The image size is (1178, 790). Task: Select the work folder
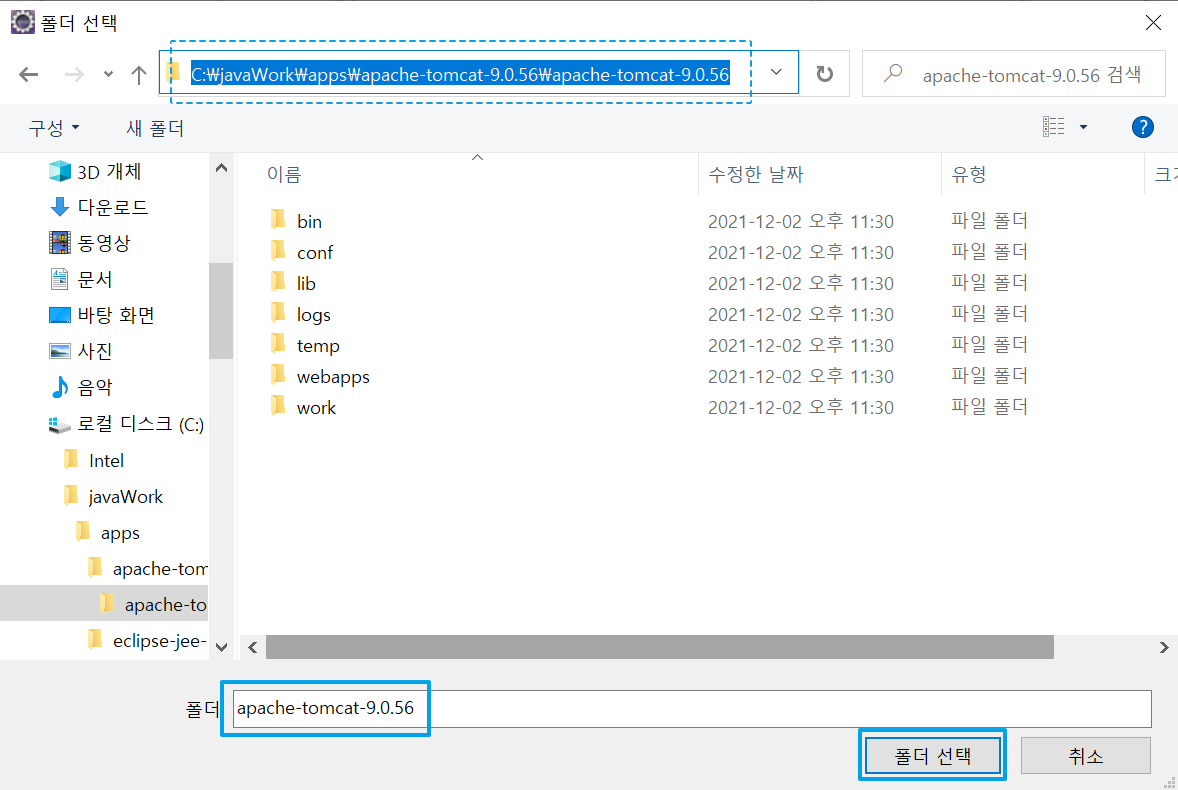pyautogui.click(x=316, y=408)
